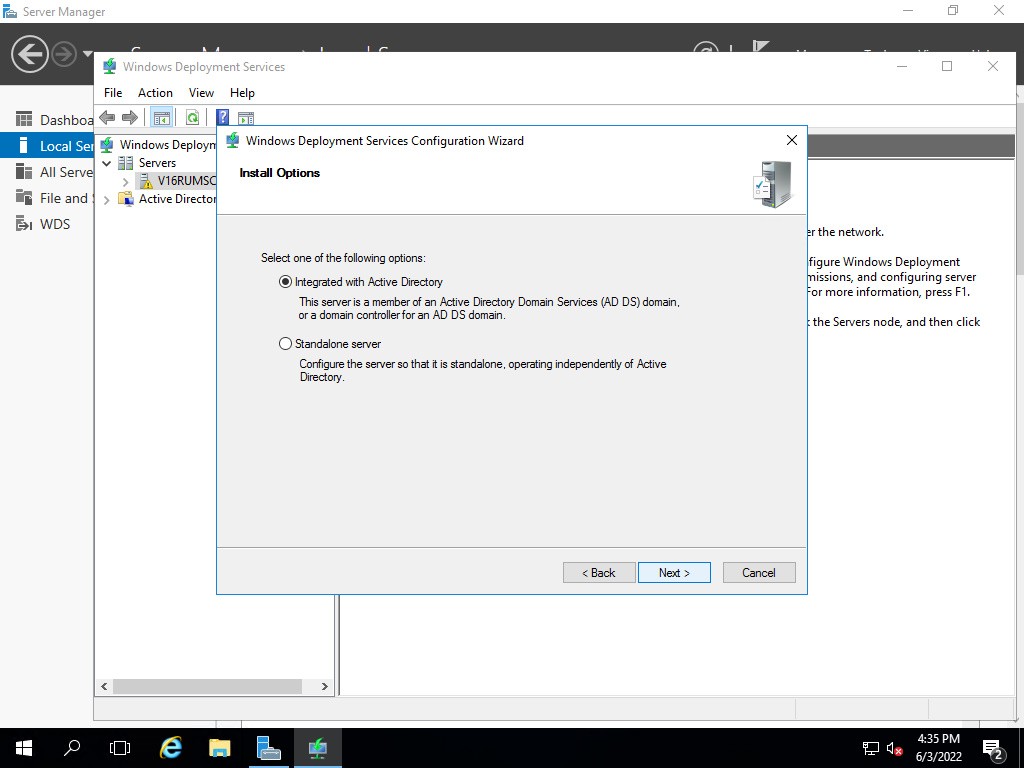Expand the Active Directory tree node
1024x768 pixels.
[x=106, y=199]
